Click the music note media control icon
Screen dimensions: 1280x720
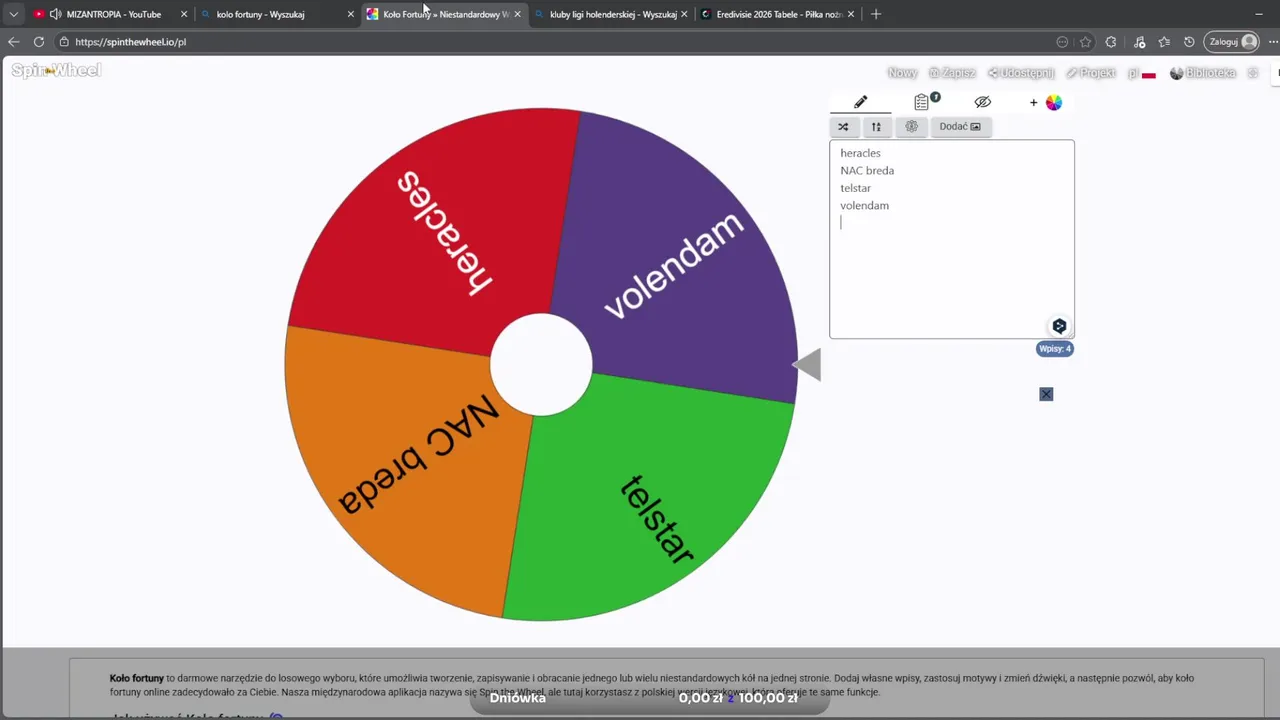pyautogui.click(x=1139, y=42)
